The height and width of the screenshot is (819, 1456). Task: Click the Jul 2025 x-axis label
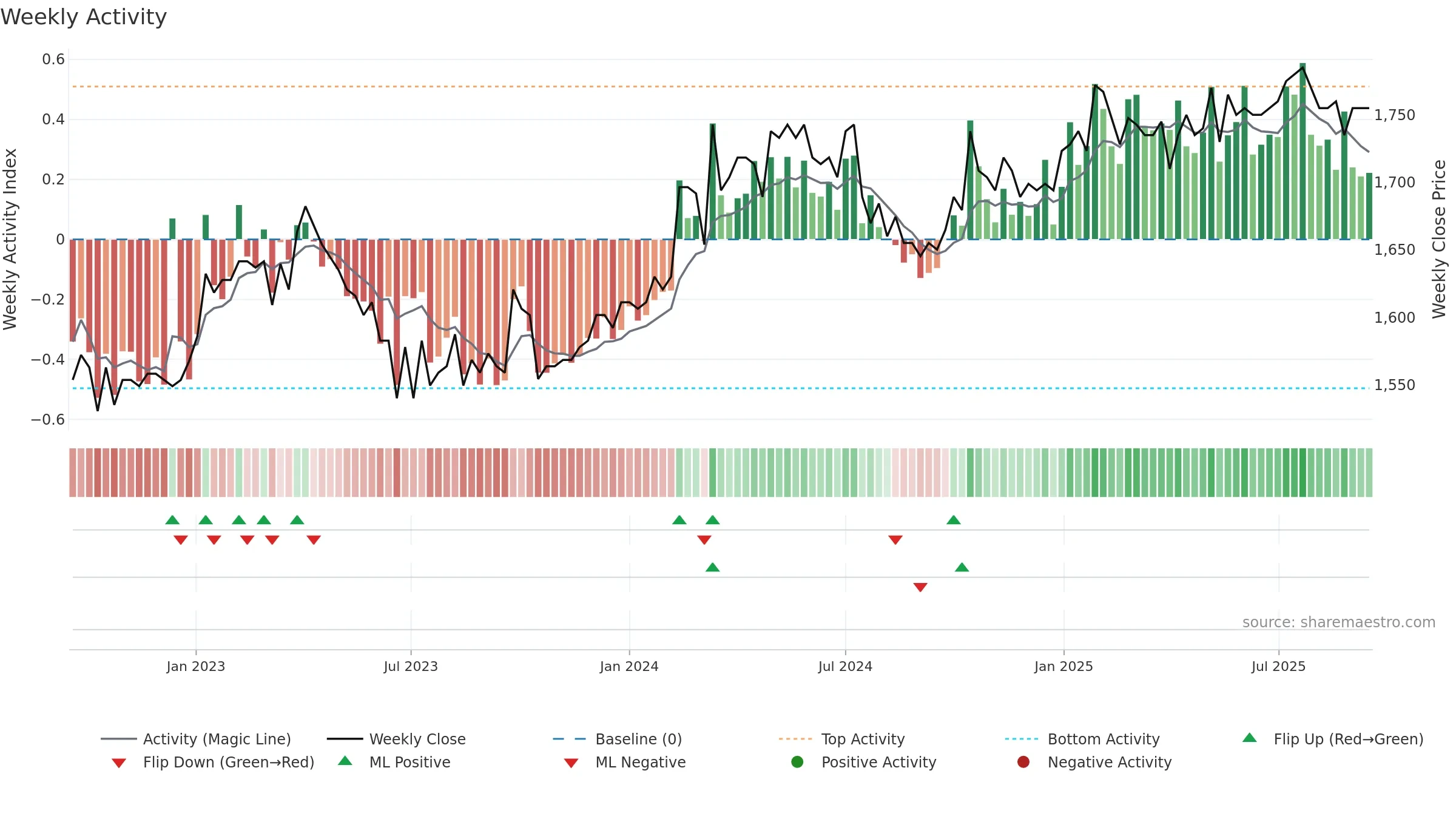[1278, 666]
